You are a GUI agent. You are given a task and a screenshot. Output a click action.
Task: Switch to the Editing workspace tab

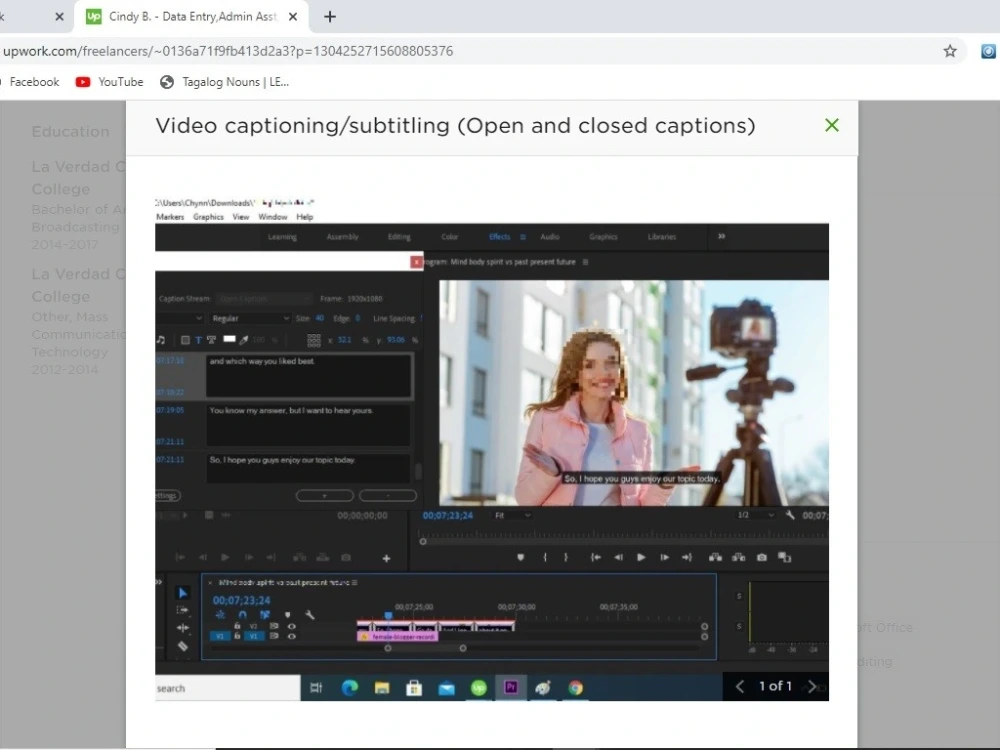pyautogui.click(x=399, y=237)
